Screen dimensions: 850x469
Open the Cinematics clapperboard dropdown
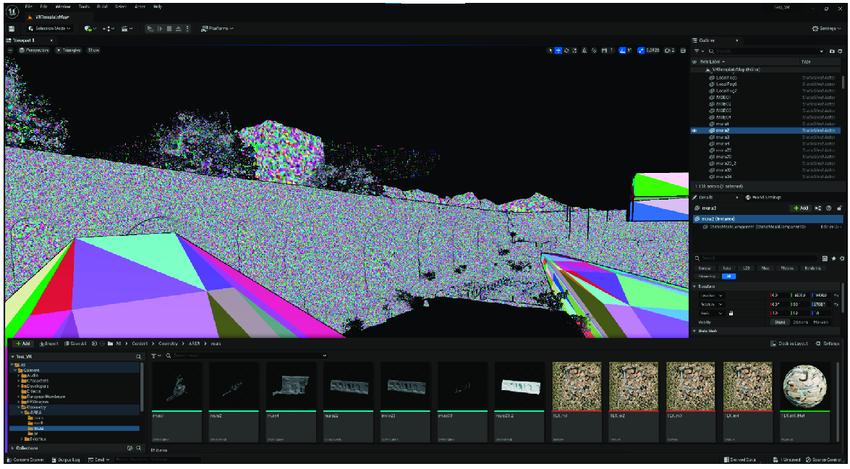tap(127, 28)
